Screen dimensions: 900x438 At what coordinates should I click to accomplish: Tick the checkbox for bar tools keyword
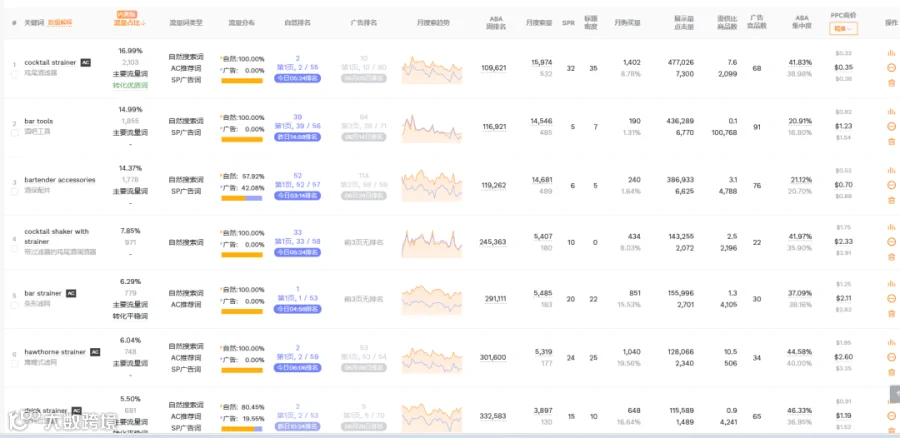click(x=15, y=133)
